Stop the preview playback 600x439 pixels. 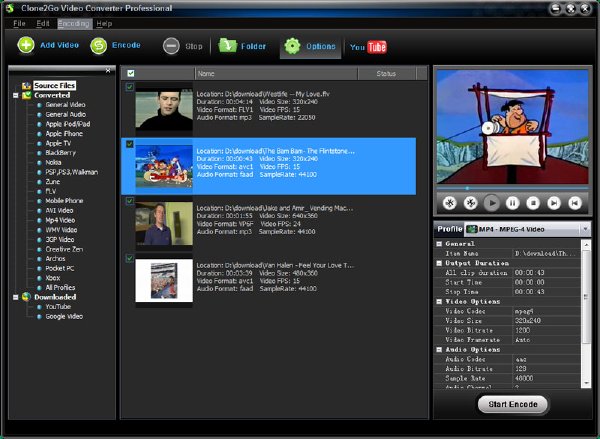click(533, 203)
